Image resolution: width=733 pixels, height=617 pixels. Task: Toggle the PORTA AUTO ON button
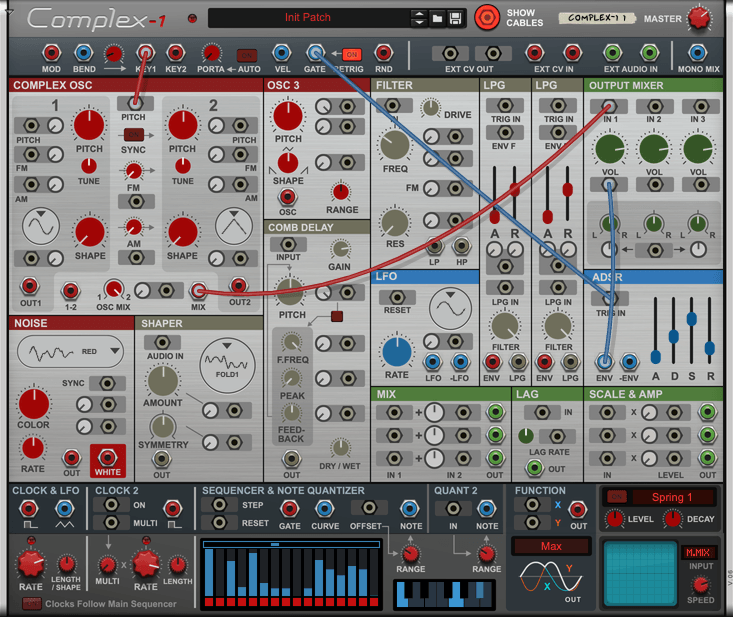pyautogui.click(x=247, y=55)
